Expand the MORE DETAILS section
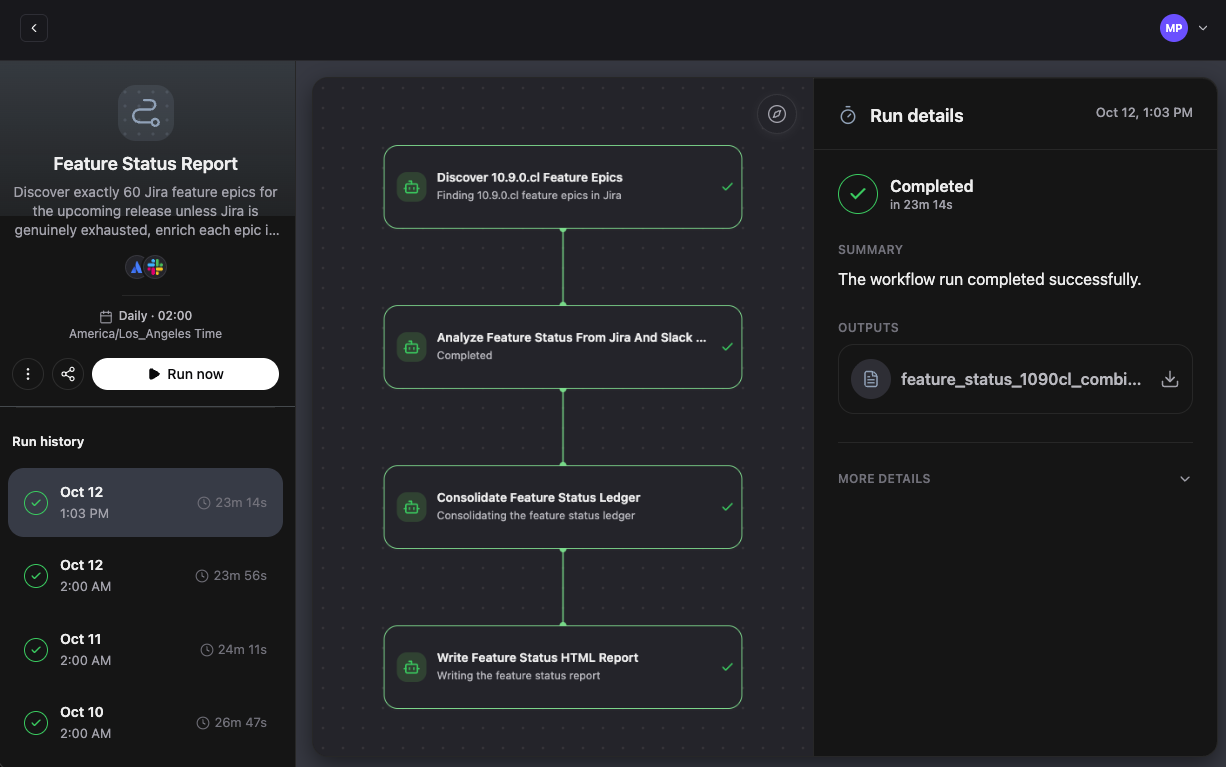This screenshot has width=1226, height=767. click(1015, 479)
